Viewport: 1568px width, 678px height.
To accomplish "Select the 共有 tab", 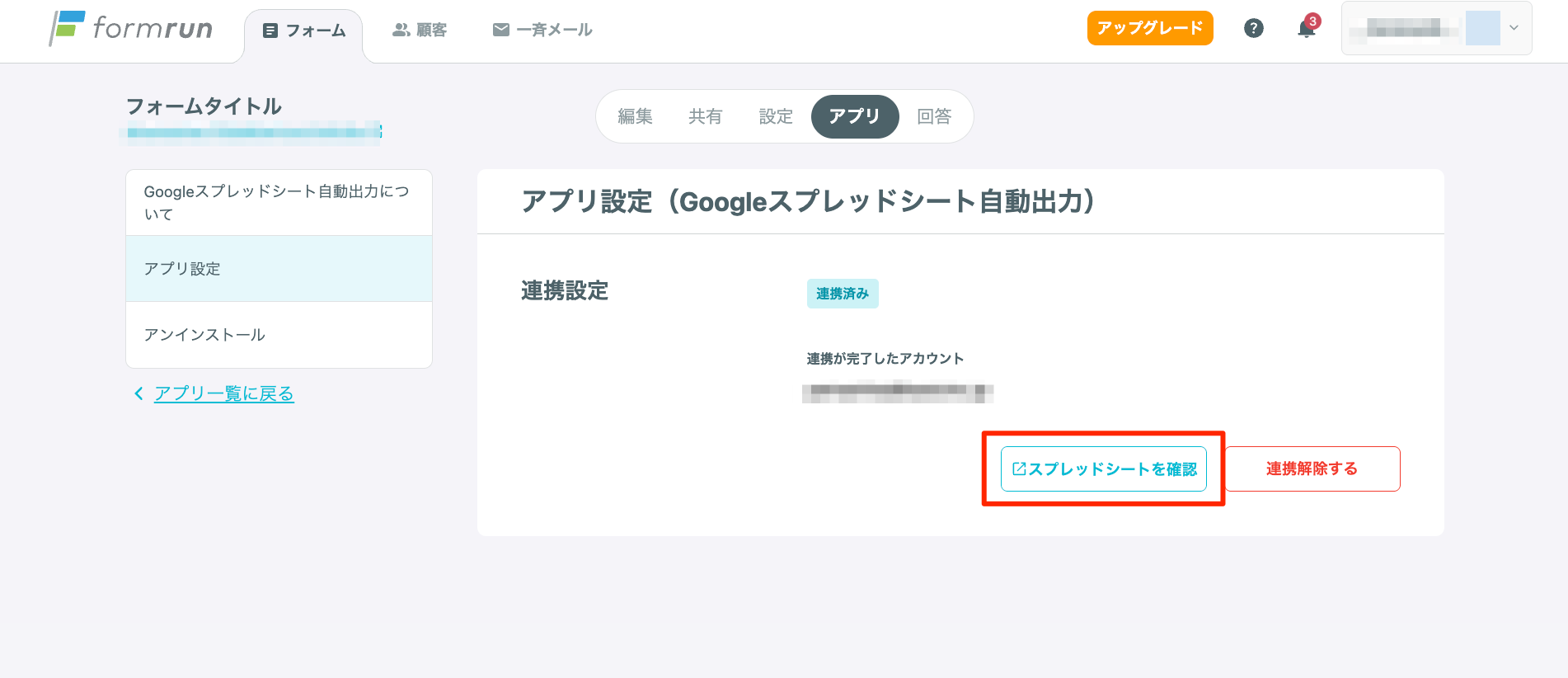I will (705, 116).
